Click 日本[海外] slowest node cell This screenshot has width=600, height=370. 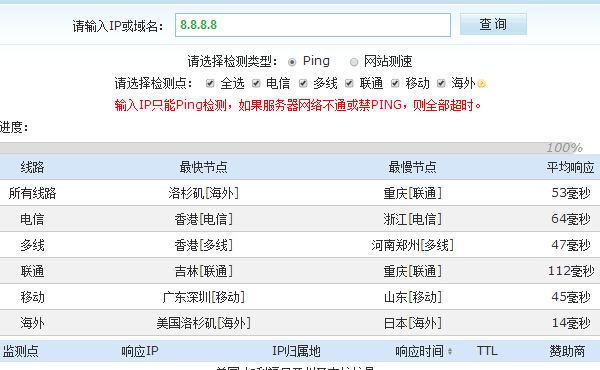pyautogui.click(x=412, y=323)
